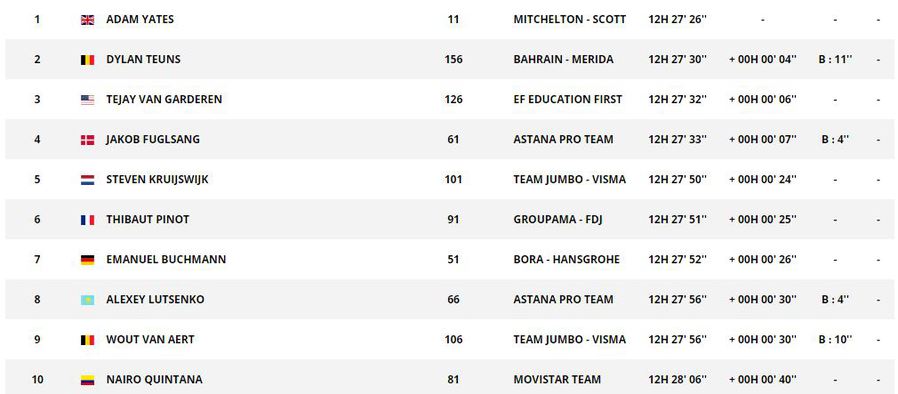Click the French flag beside Thibaut Pinot
898x394 pixels.
click(87, 220)
